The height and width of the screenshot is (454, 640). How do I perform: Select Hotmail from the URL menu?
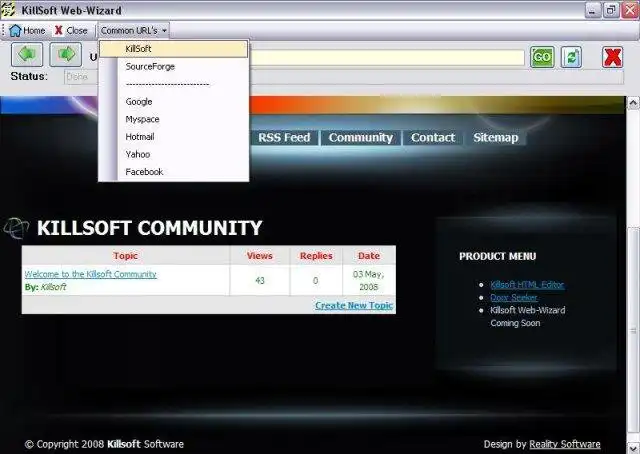click(173, 137)
